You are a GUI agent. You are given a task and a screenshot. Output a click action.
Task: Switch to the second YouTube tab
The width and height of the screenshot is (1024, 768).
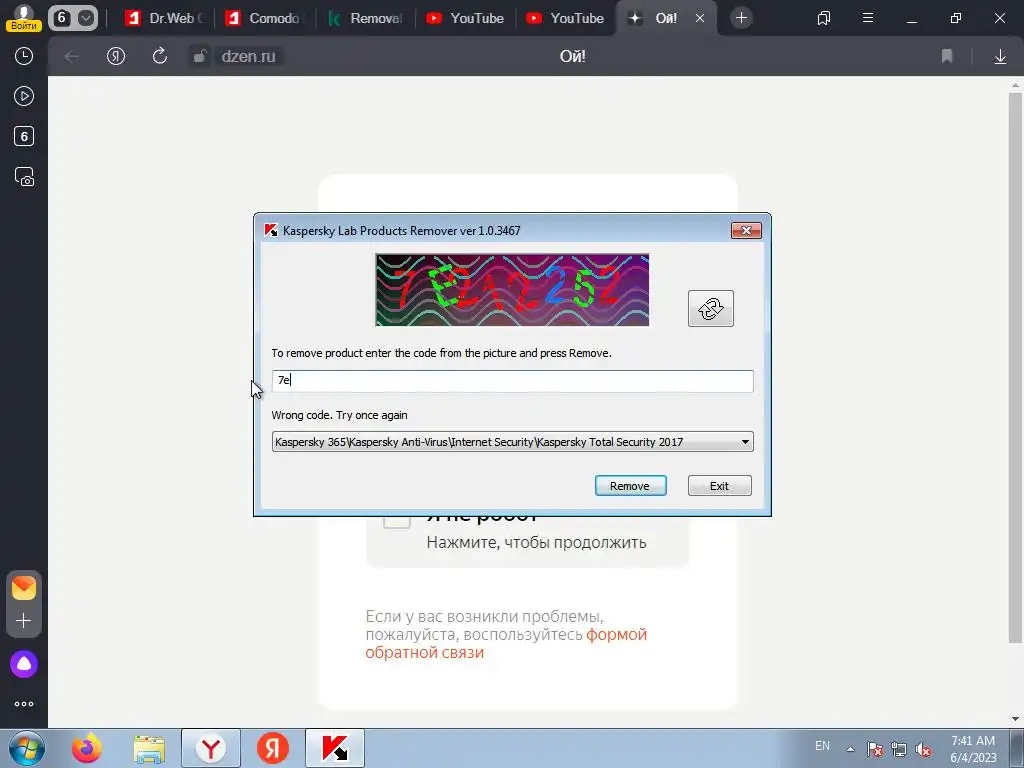(x=565, y=18)
